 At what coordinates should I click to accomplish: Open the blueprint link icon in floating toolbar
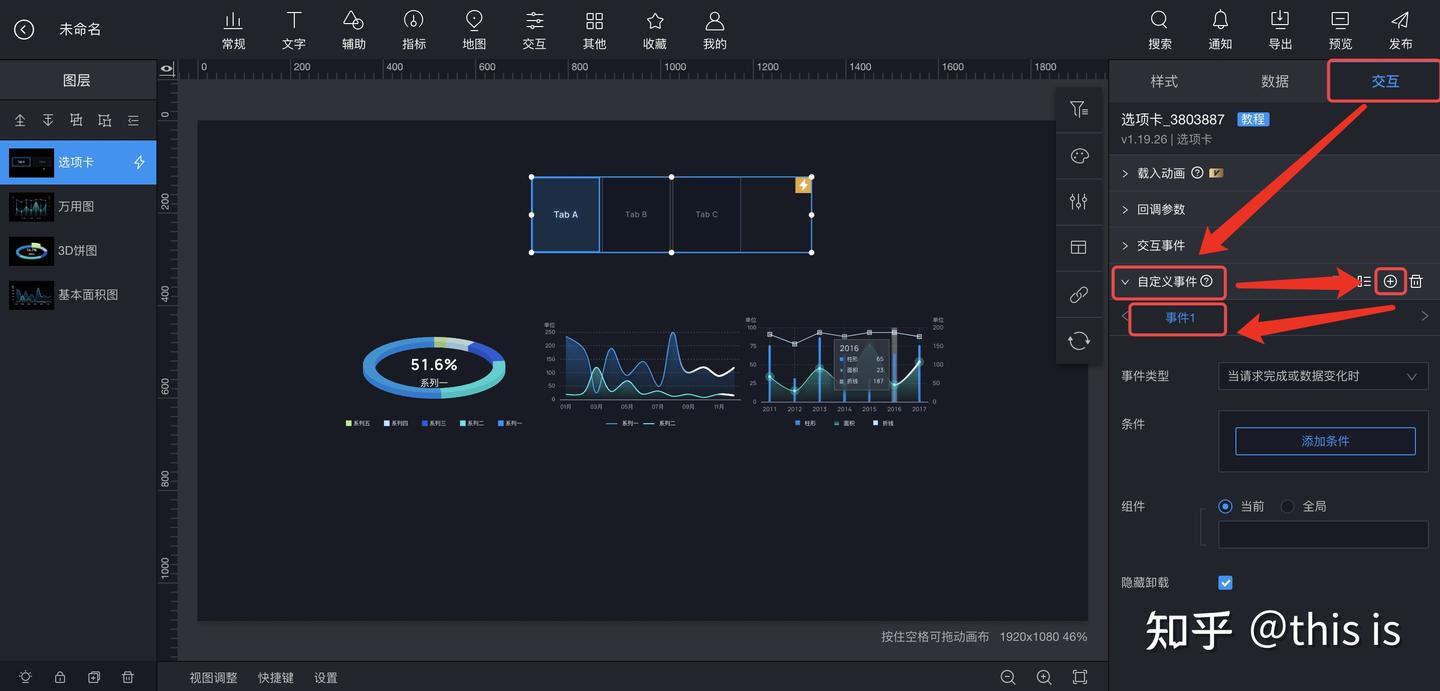pos(1079,294)
